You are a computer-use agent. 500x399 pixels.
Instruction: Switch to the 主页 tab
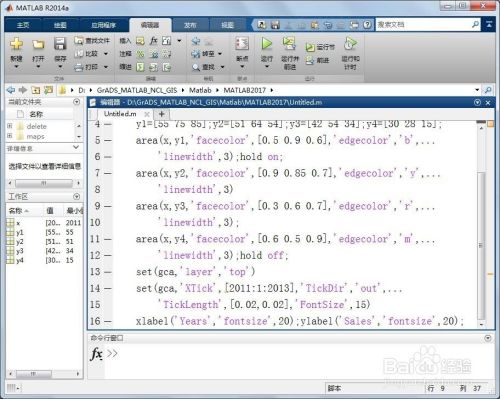click(x=23, y=25)
